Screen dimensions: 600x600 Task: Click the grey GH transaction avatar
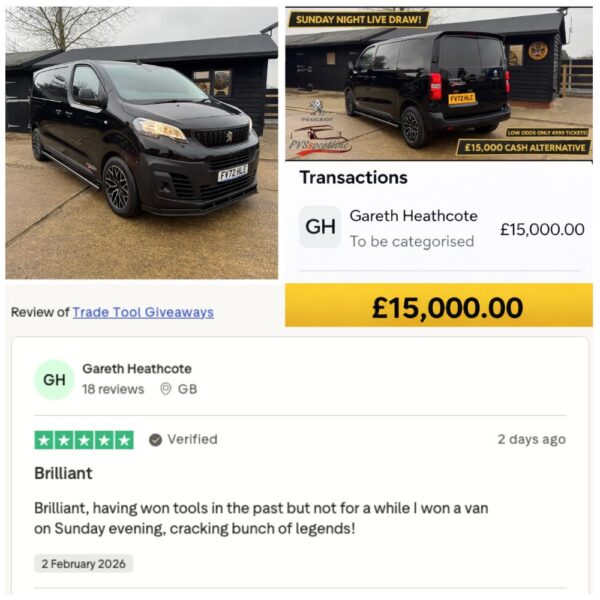(x=320, y=227)
